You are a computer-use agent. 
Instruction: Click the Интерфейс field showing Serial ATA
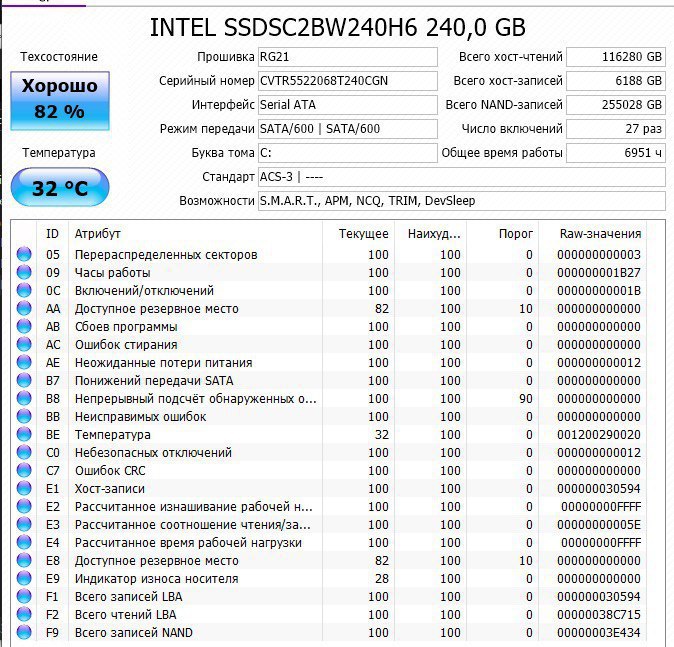click(x=347, y=105)
